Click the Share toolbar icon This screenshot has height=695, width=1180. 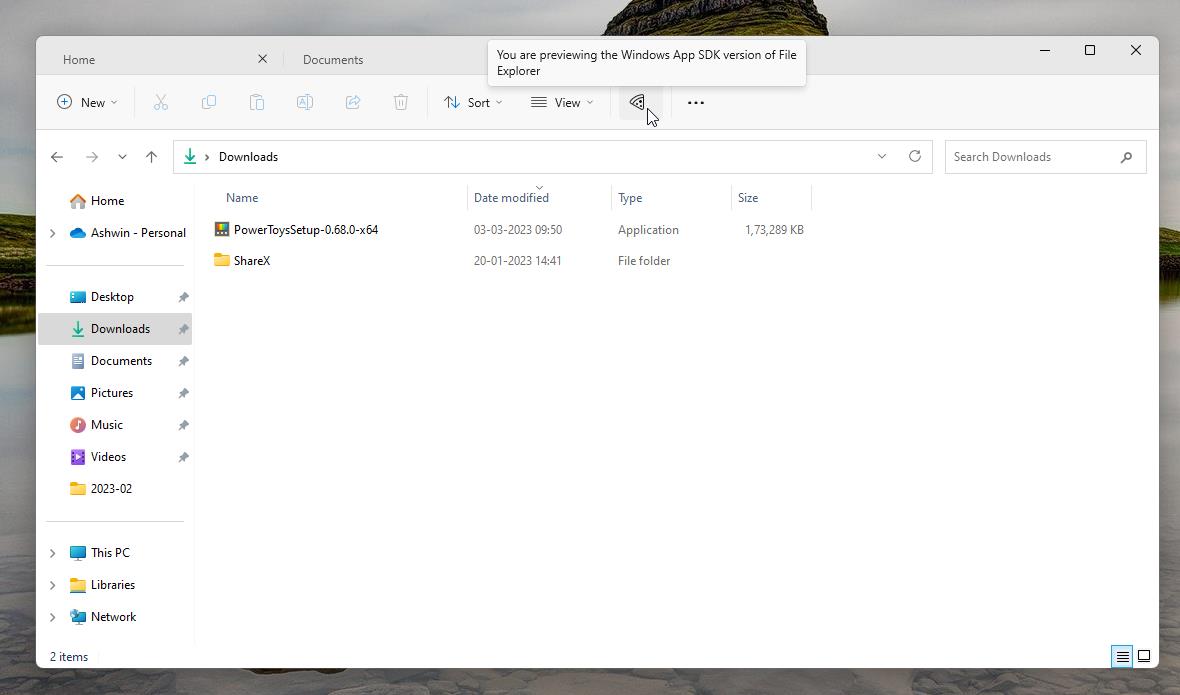click(x=353, y=102)
